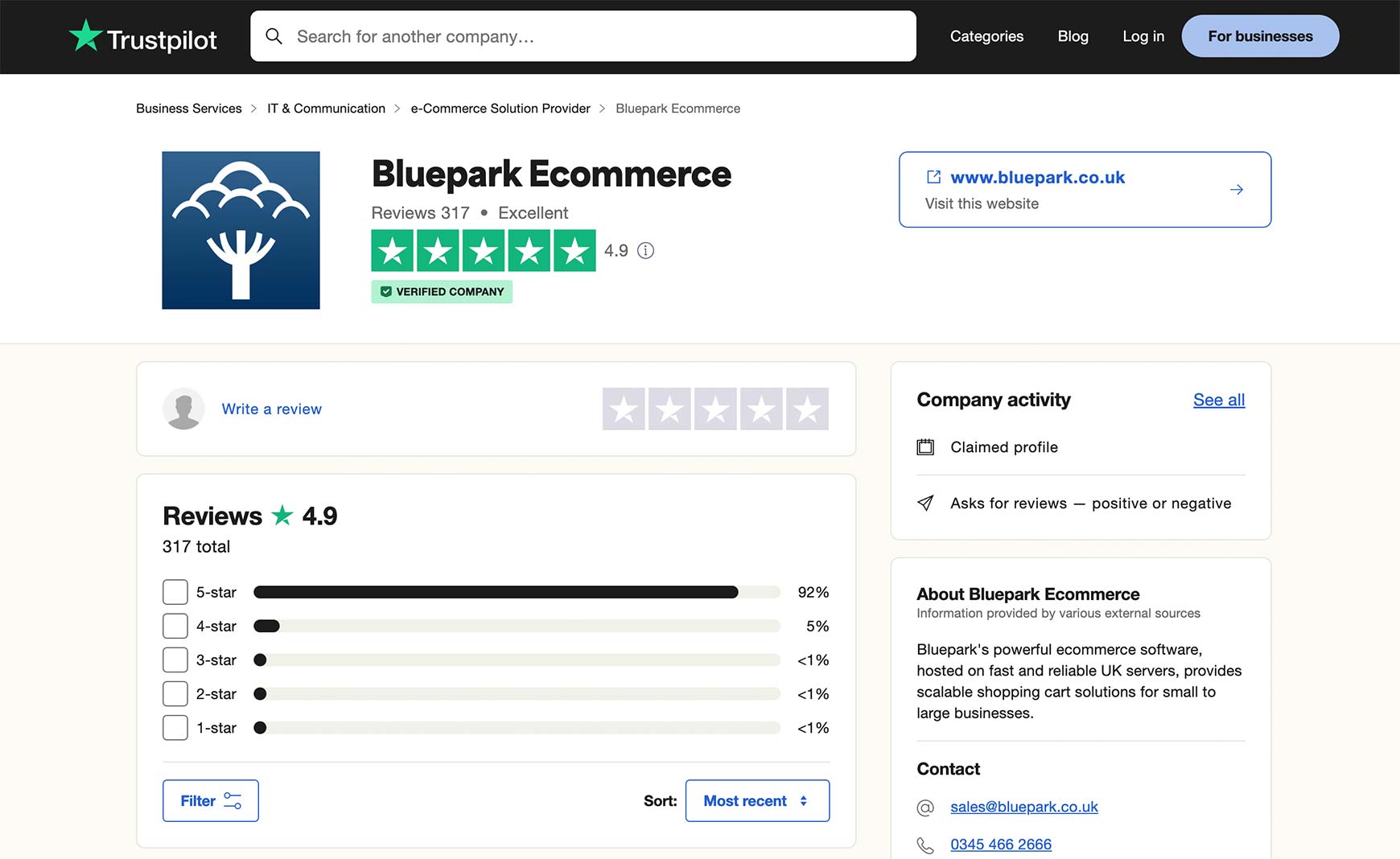Click the Bluepark Ecommerce breadcrumb text
This screenshot has width=1400, height=859.
coord(678,109)
